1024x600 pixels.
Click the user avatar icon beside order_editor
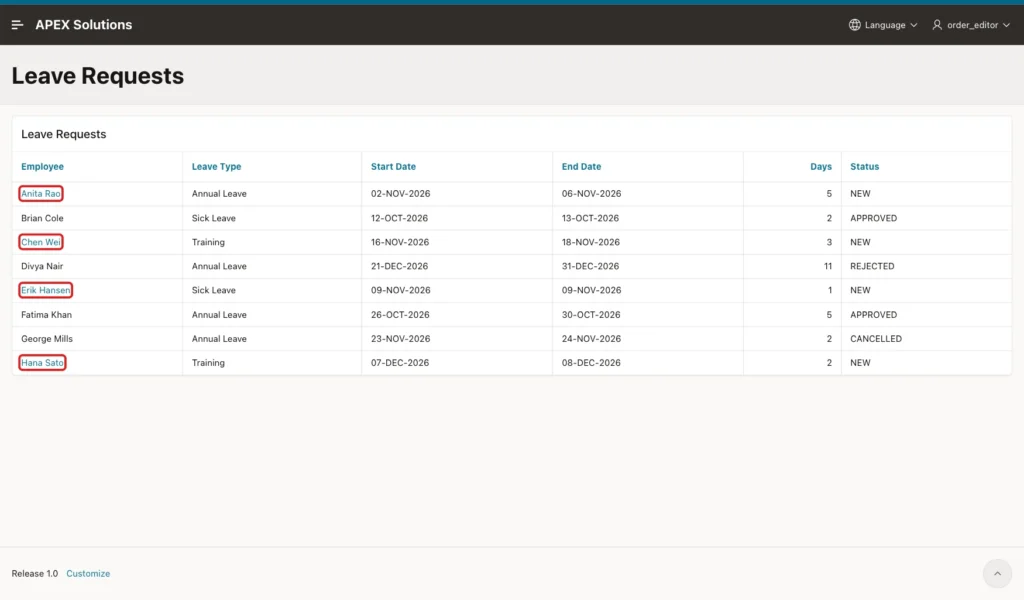[x=937, y=25]
